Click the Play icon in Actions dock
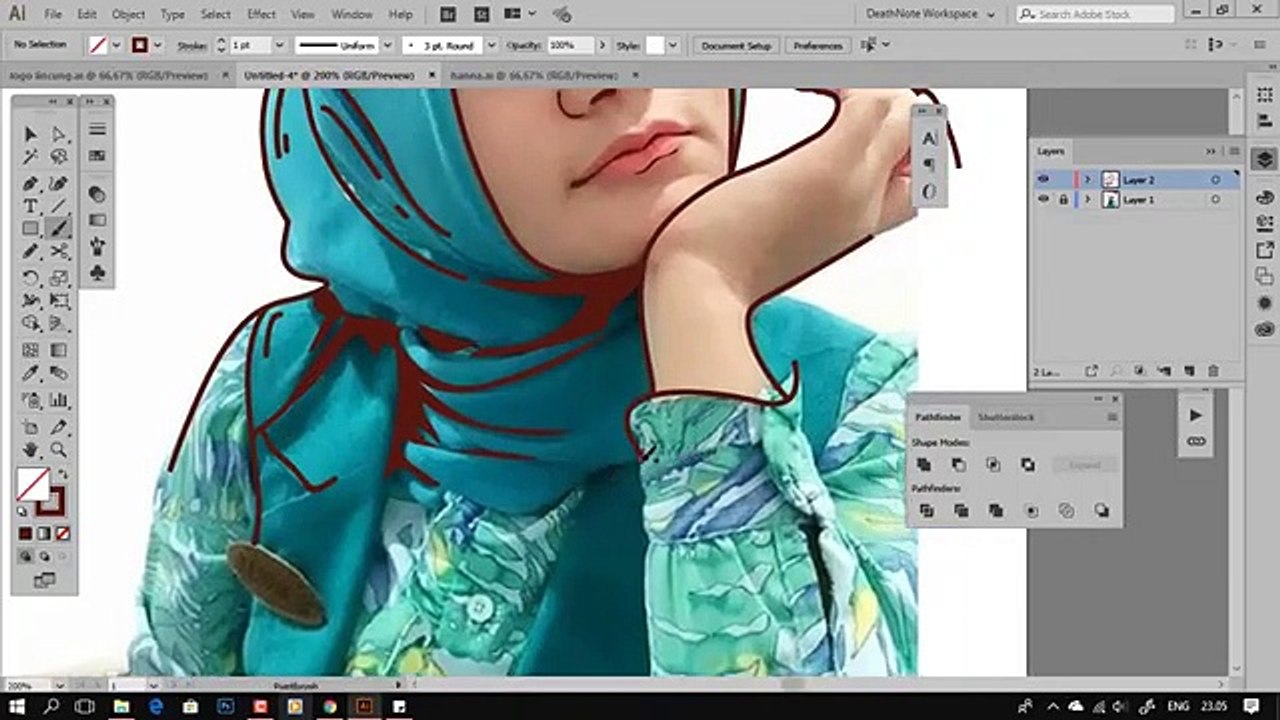Screen dimensions: 1280x720 point(1196,415)
